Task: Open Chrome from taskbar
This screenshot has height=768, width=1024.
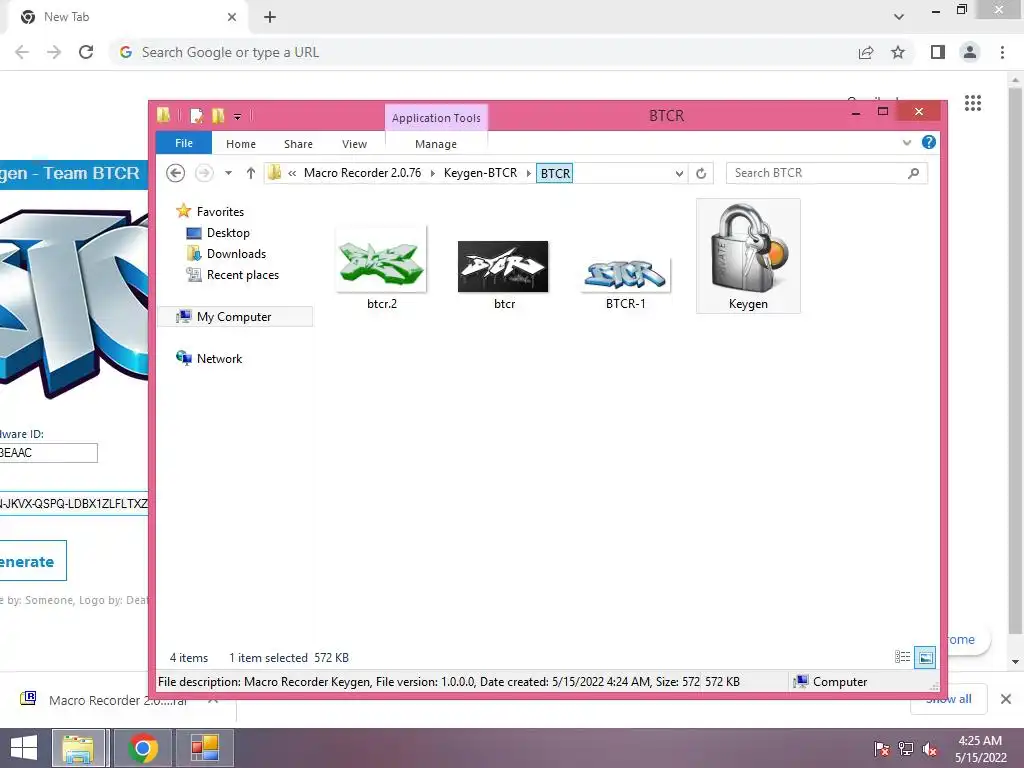Action: click(142, 748)
